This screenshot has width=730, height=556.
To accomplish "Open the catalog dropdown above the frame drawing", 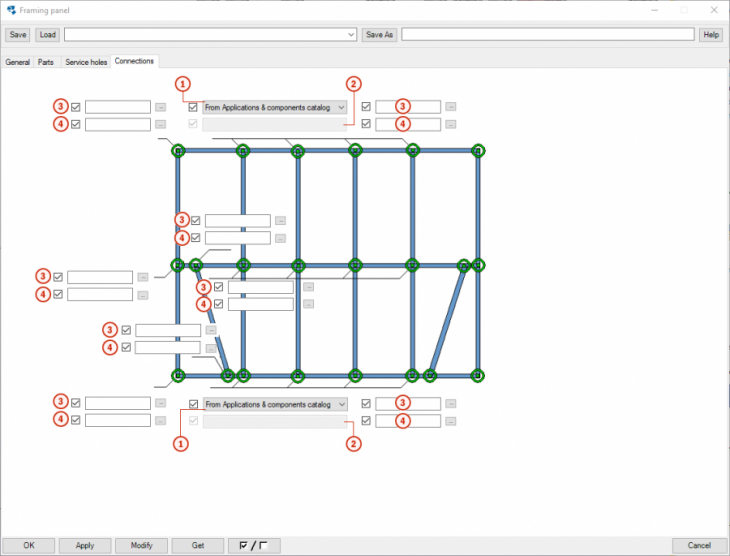I will [x=275, y=107].
